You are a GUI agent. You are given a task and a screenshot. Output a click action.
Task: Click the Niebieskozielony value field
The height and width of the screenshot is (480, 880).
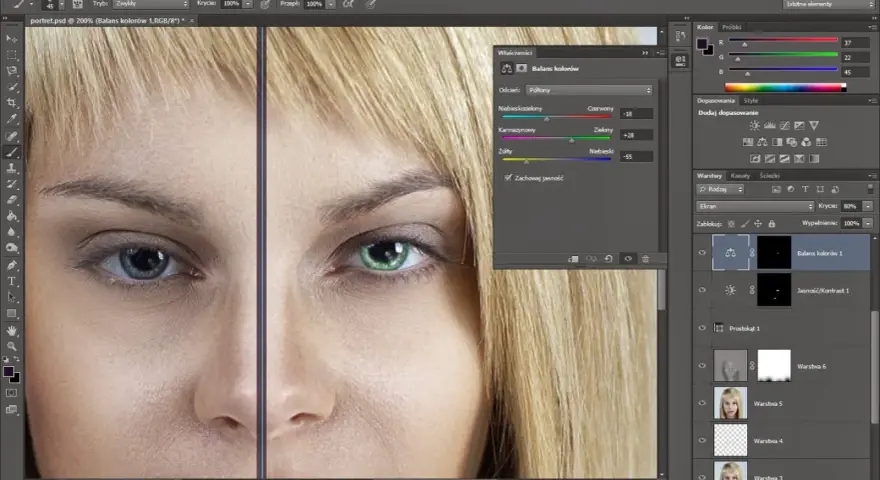point(636,113)
